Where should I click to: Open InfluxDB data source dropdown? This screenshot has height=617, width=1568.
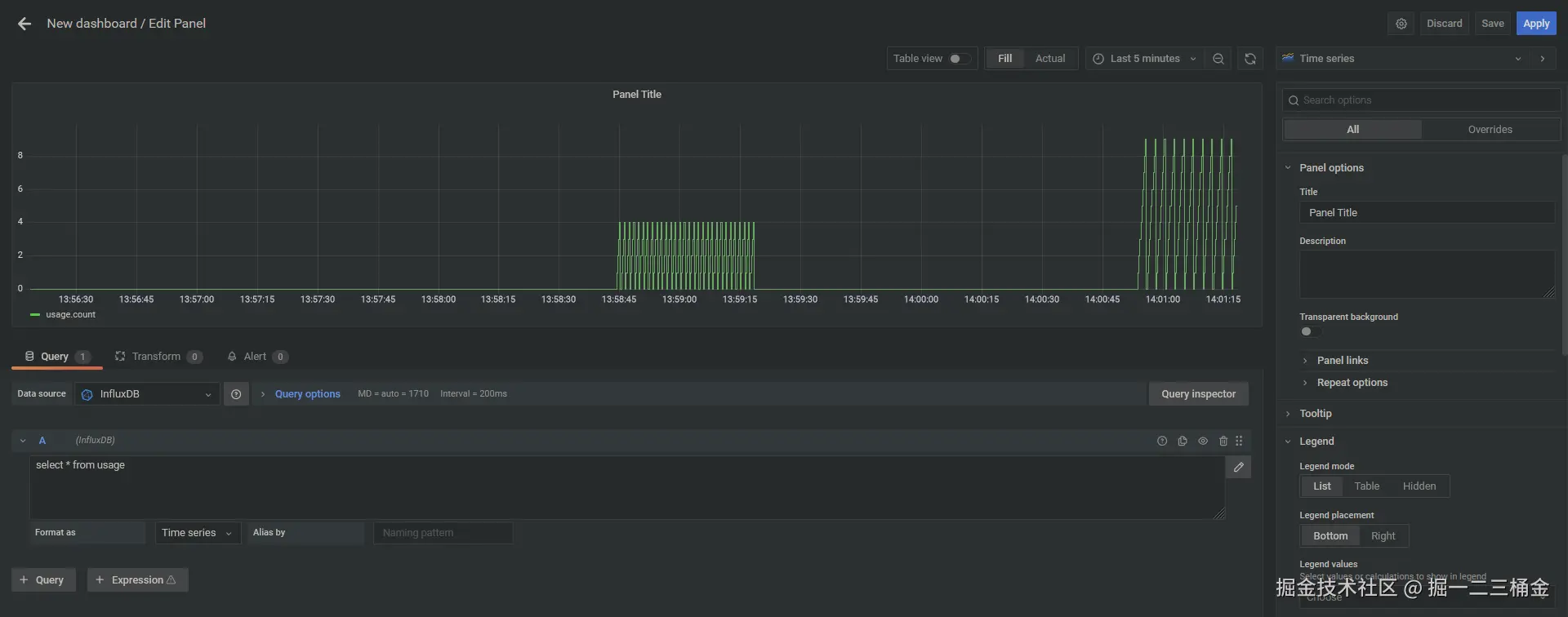[x=147, y=394]
